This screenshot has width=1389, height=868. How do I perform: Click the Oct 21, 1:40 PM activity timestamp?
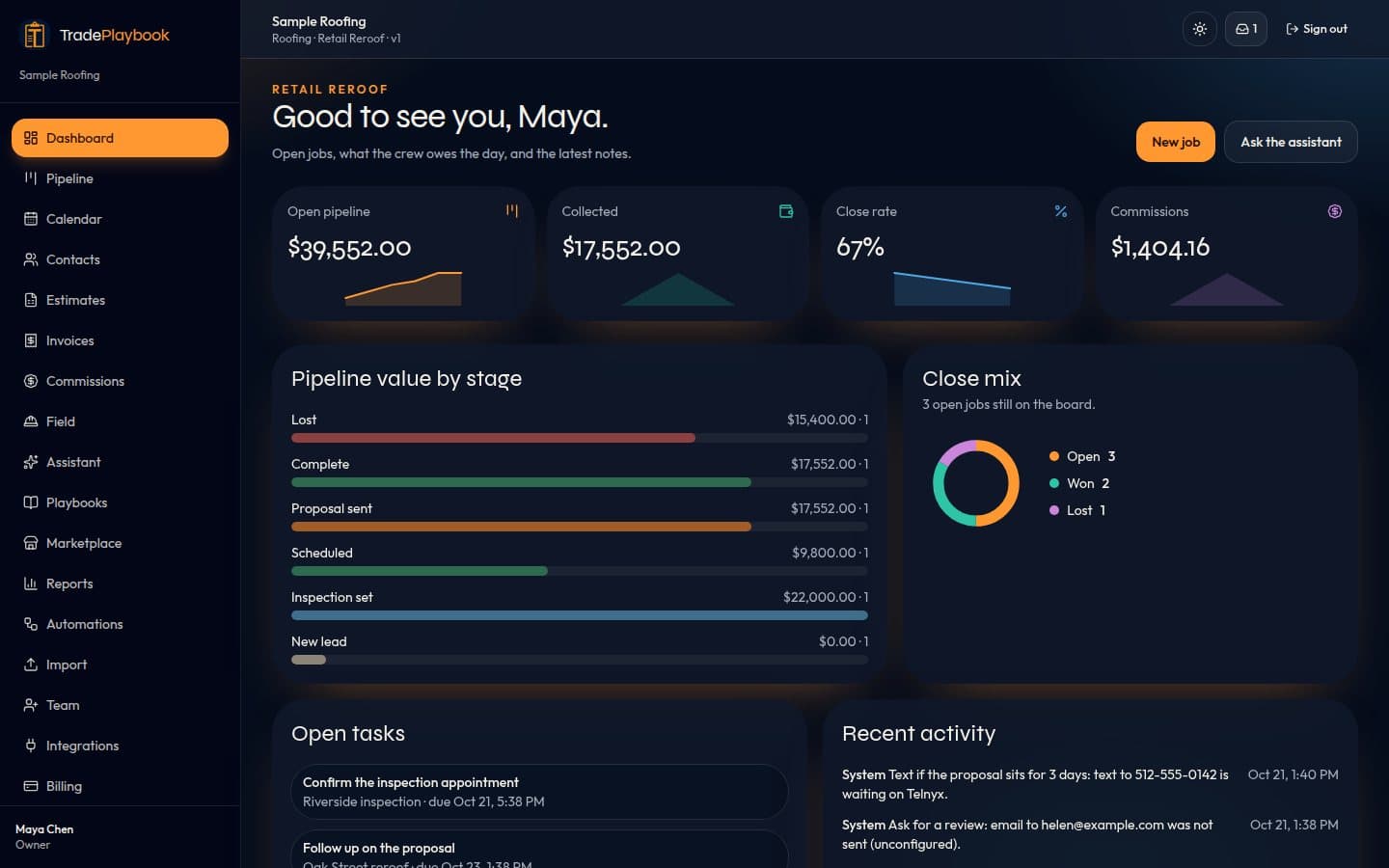tap(1293, 774)
